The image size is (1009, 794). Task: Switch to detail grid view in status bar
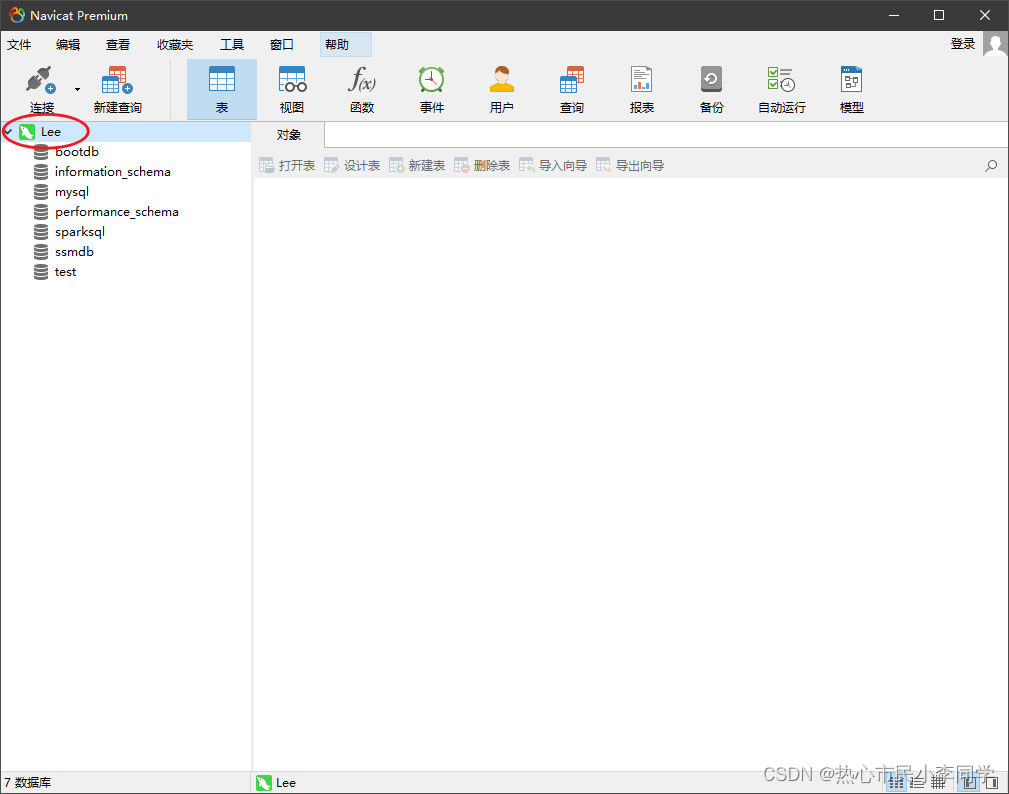pos(938,783)
